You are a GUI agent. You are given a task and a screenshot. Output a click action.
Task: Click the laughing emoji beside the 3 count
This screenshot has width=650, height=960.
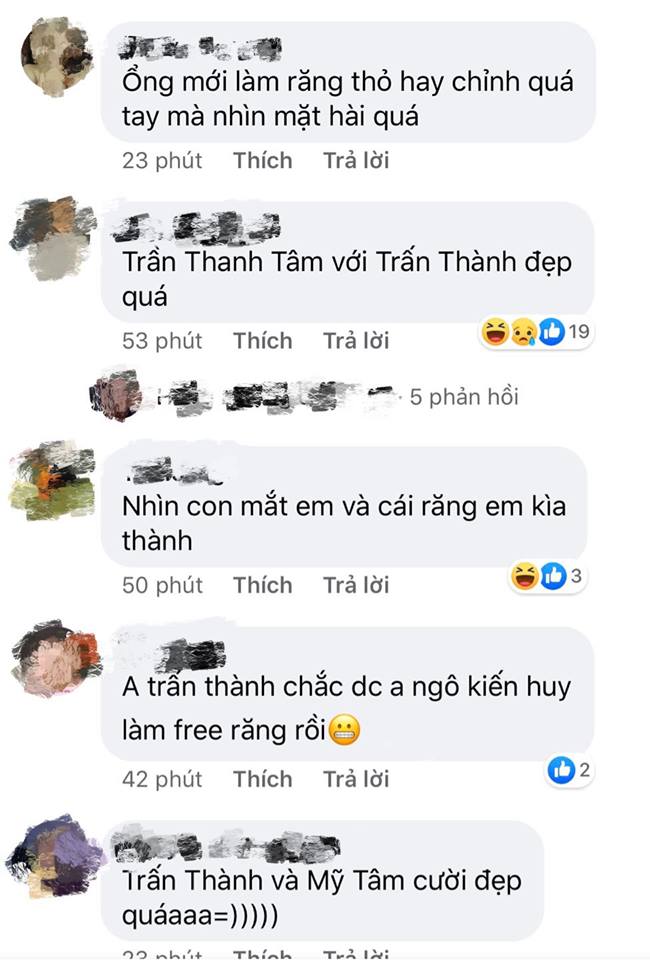[x=525, y=576]
